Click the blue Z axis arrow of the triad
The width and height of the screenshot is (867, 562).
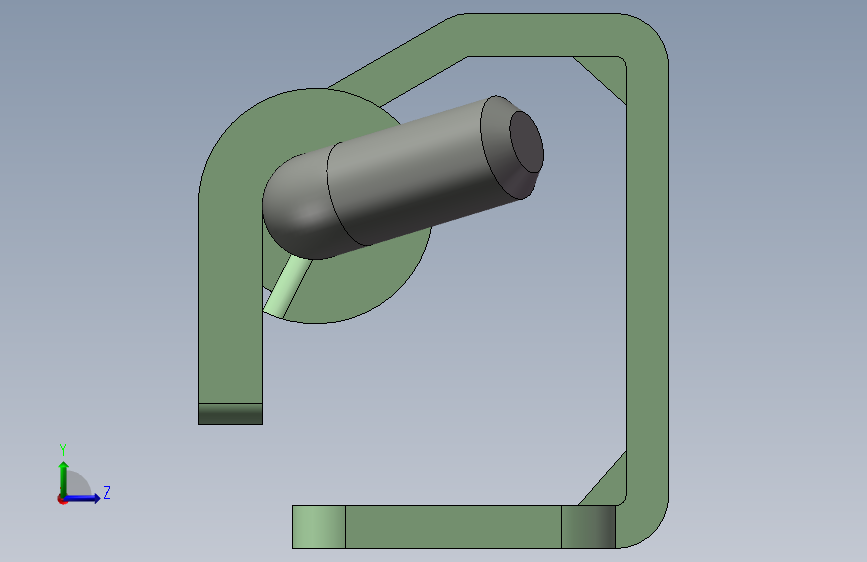[x=82, y=498]
